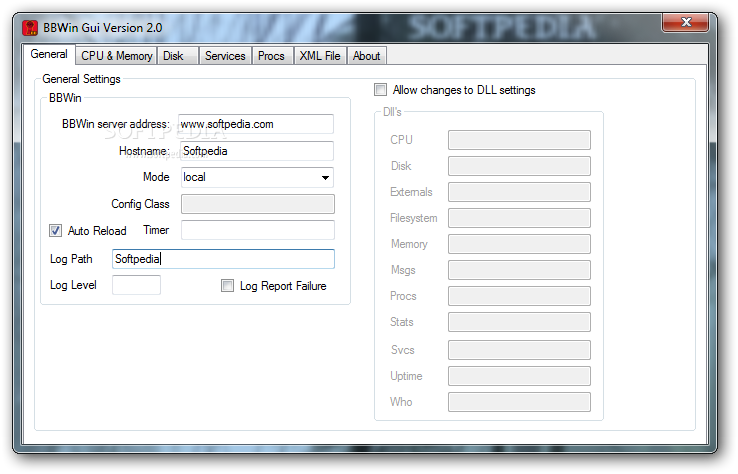Focus the Log Path field

pos(223,259)
